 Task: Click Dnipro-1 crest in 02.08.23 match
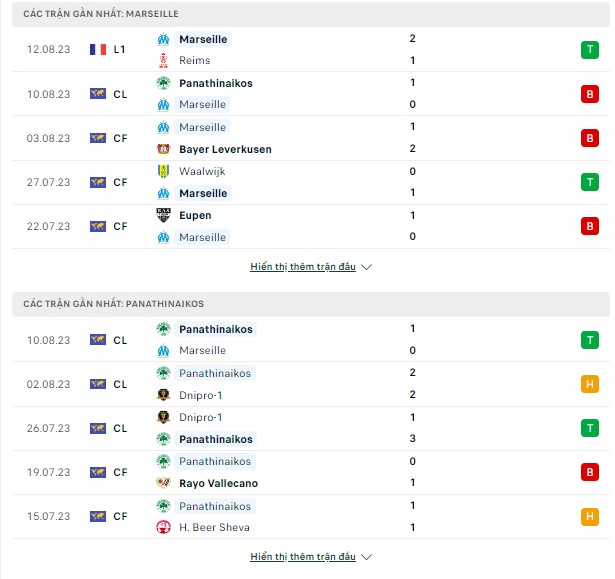[163, 395]
